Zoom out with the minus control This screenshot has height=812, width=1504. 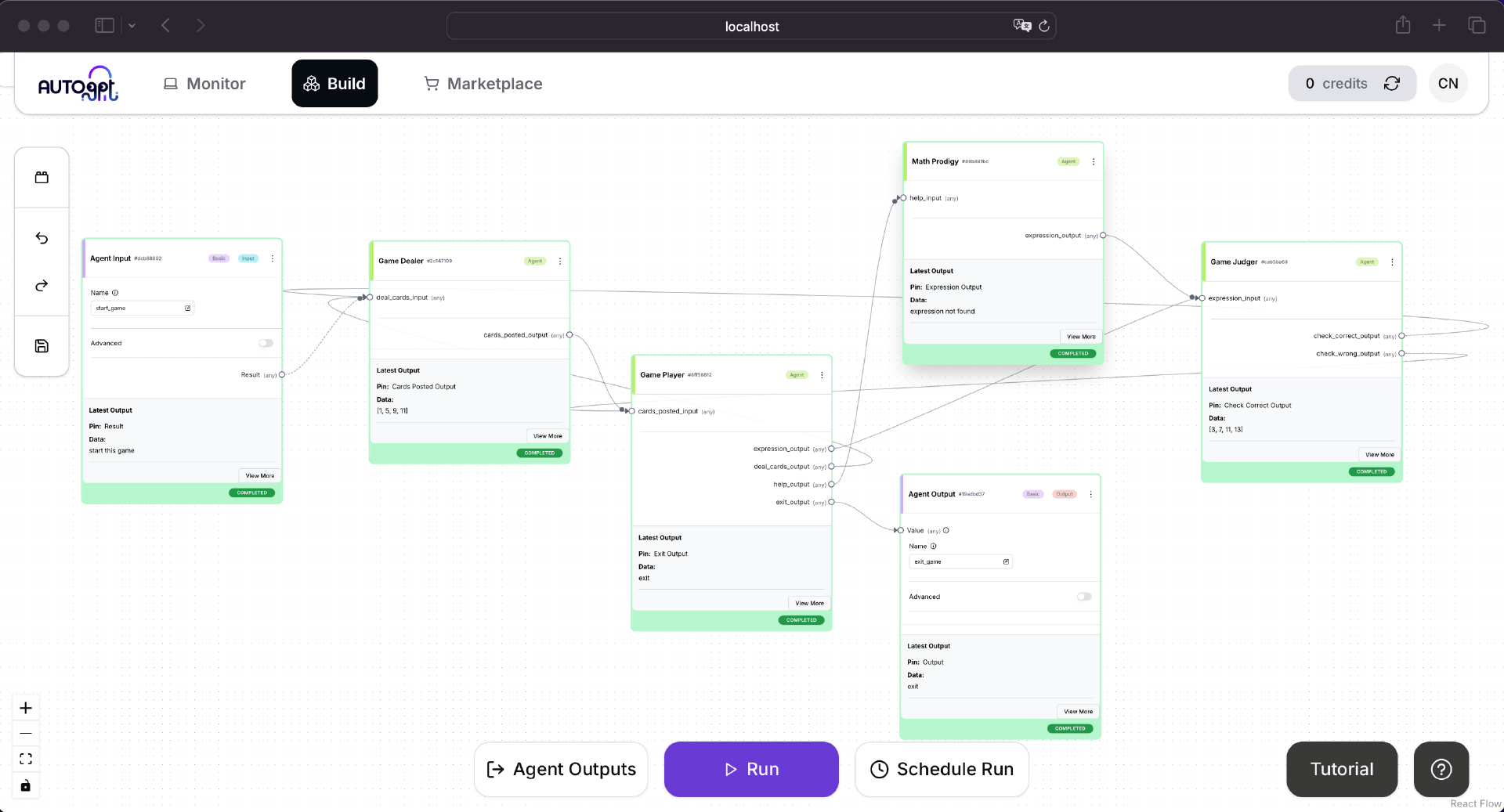coord(26,734)
